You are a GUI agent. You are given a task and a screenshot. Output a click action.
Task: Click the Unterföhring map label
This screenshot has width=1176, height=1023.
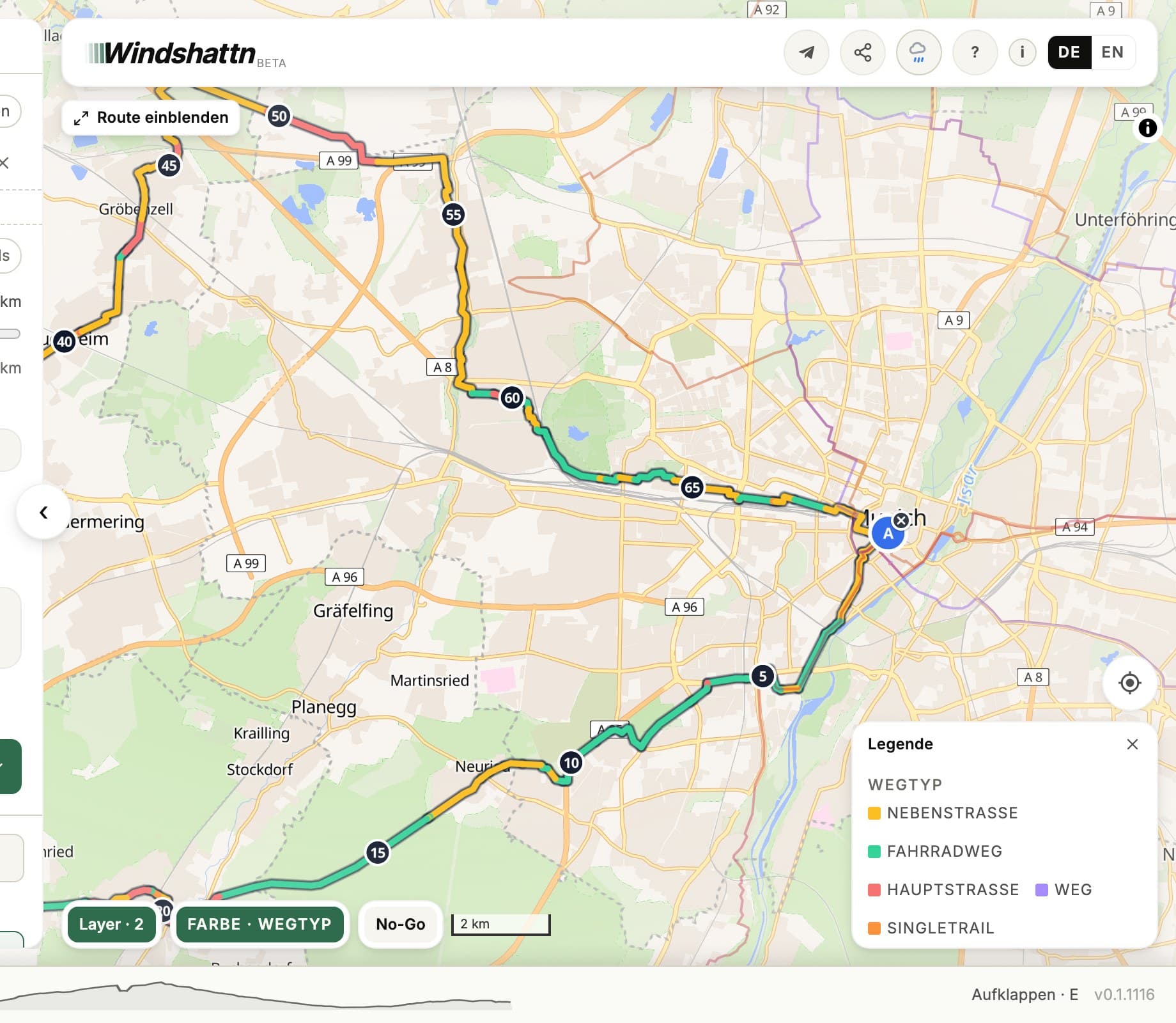pos(1125,220)
